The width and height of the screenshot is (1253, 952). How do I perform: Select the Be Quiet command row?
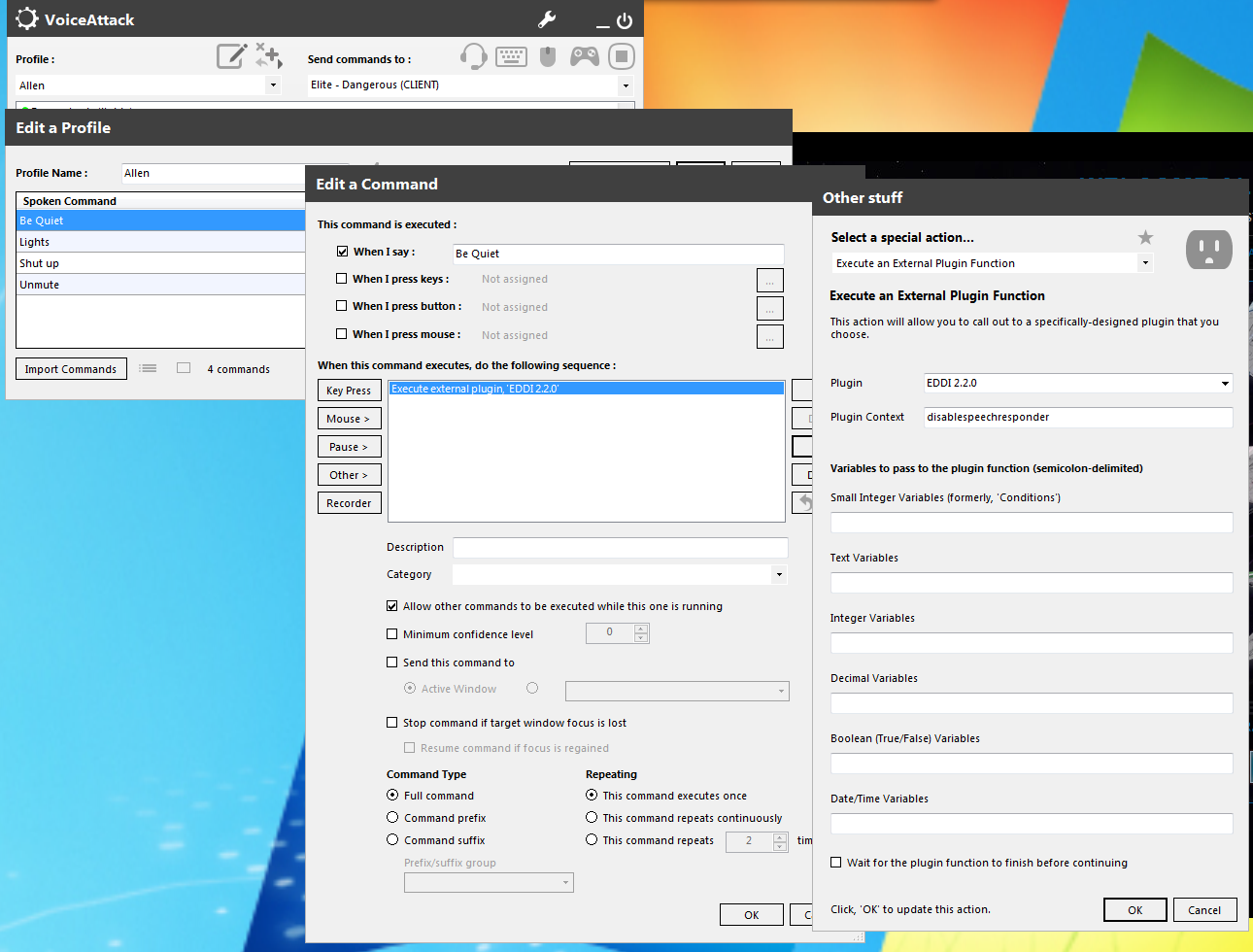[x=161, y=221]
